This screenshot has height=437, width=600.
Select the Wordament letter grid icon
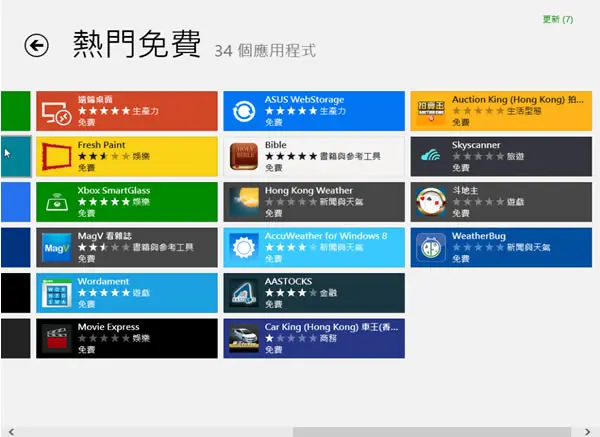pos(57,293)
